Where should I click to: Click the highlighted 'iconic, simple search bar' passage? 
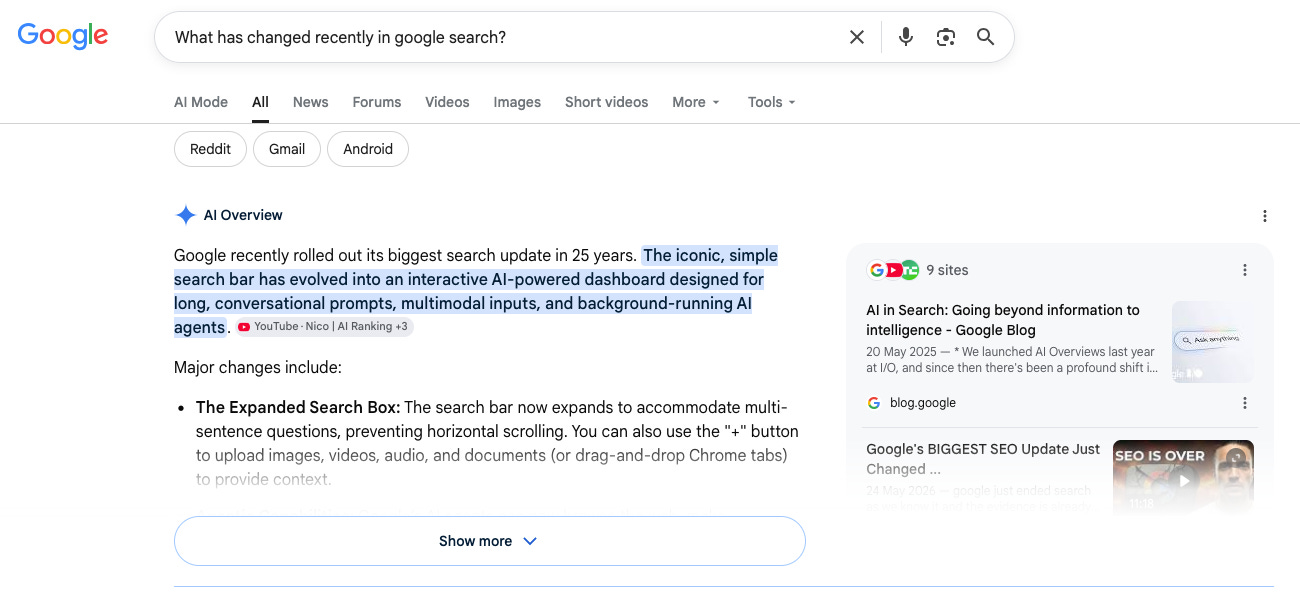(476, 291)
